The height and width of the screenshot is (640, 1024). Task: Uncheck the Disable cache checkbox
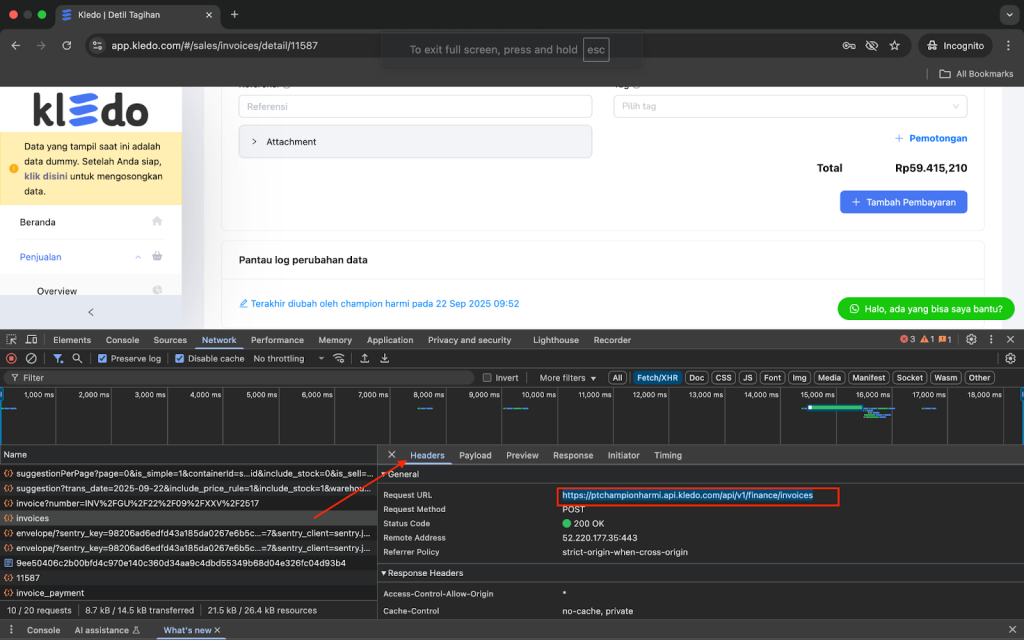[180, 358]
